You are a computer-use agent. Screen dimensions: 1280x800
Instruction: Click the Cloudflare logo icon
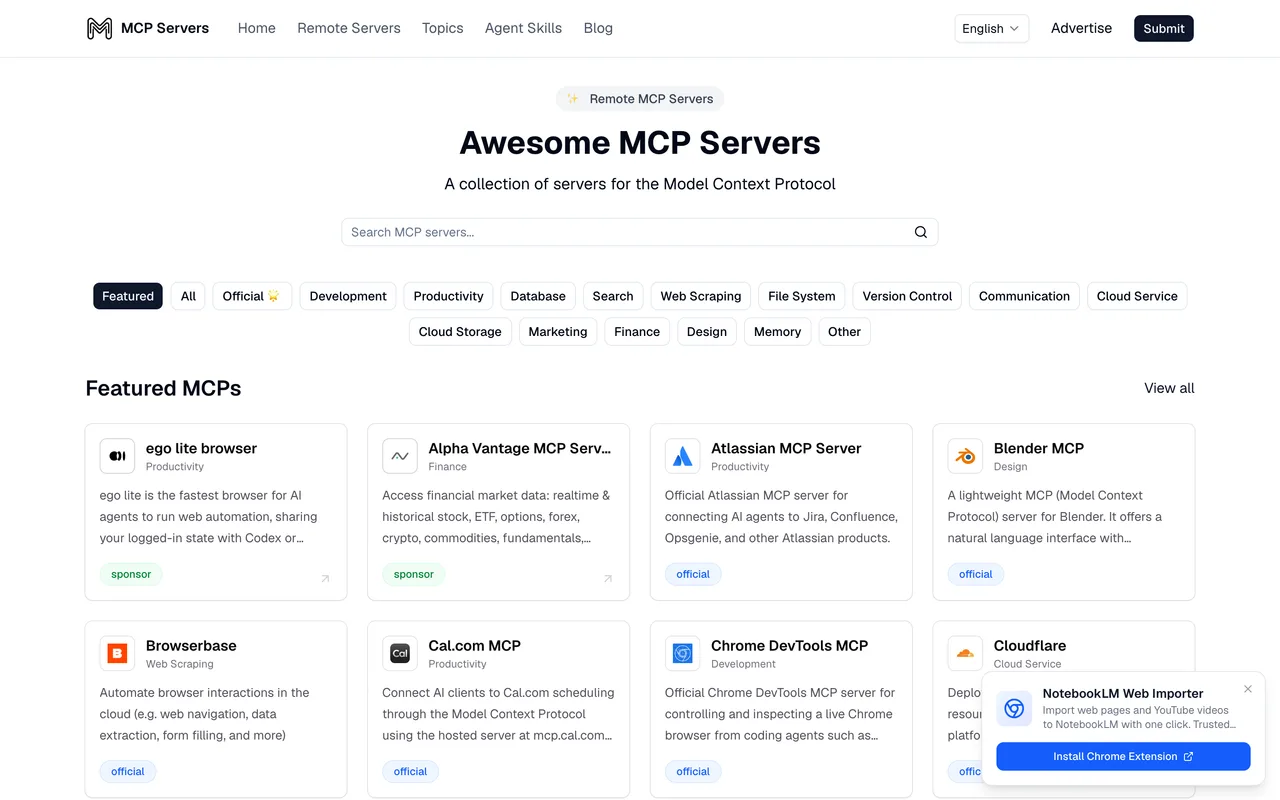965,653
